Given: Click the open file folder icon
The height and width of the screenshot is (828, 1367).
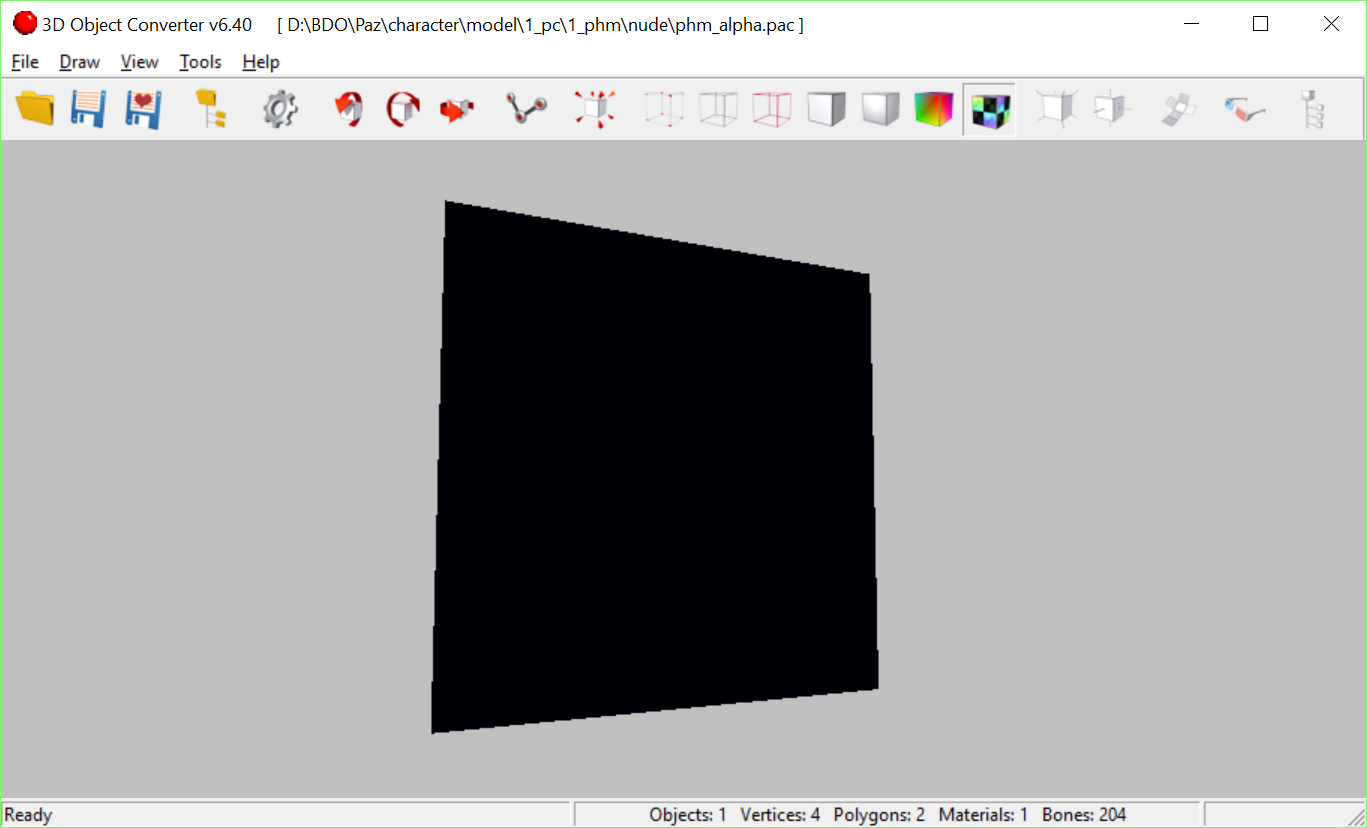Looking at the screenshot, I should (x=35, y=108).
